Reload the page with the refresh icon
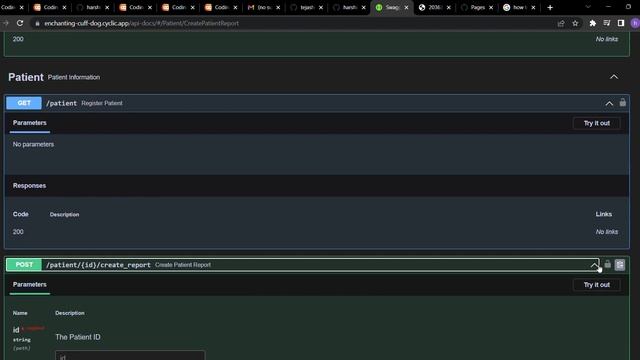This screenshot has width=640, height=360. [x=20, y=23]
